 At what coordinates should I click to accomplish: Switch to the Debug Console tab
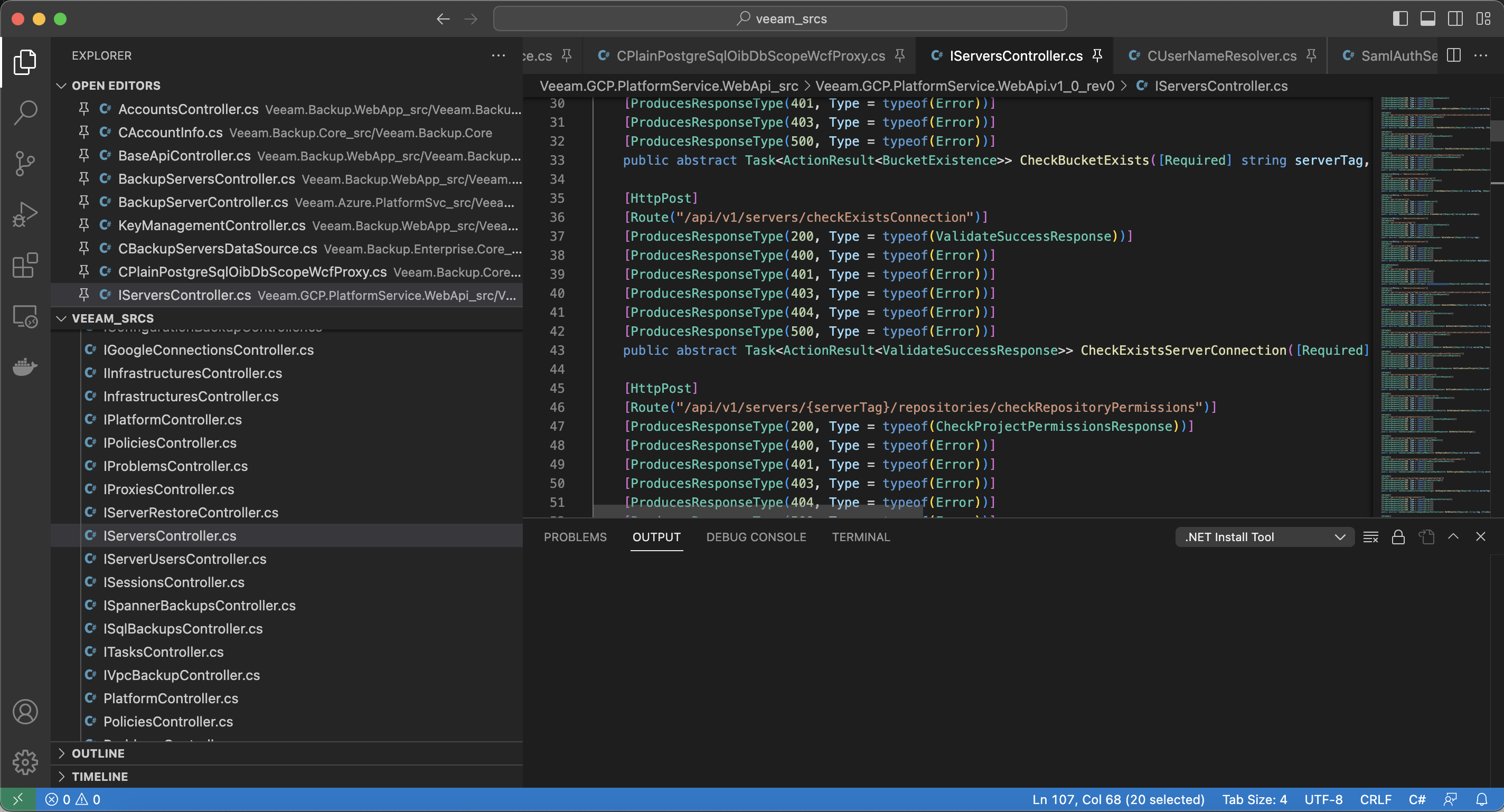tap(756, 537)
